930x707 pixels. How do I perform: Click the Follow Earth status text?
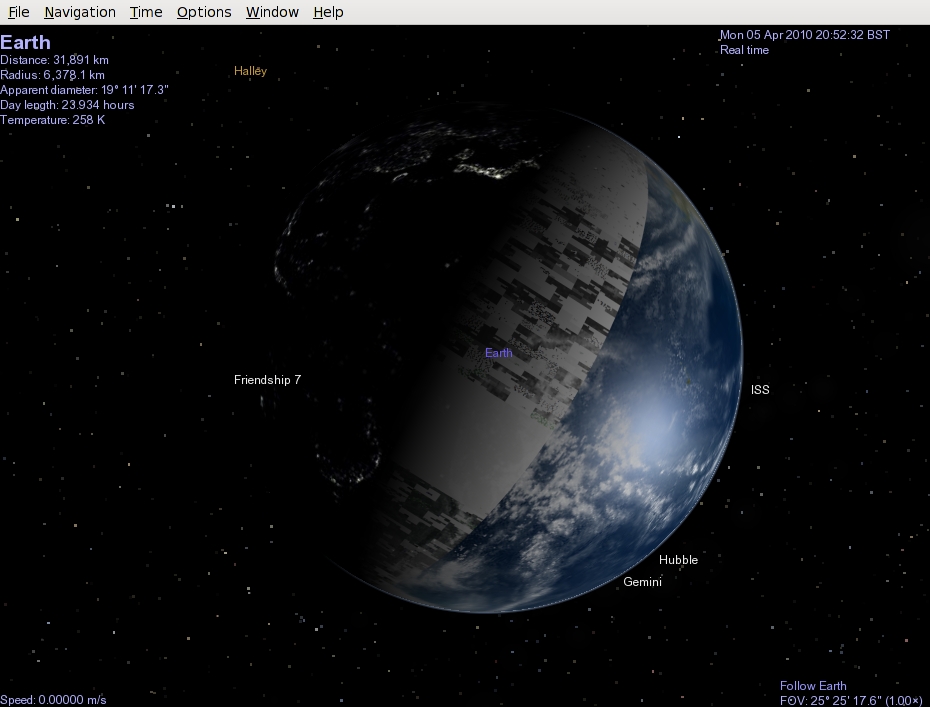(x=813, y=686)
